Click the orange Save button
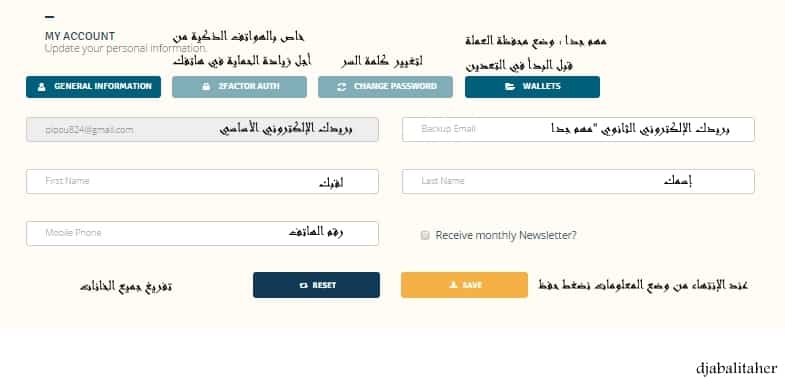785x378 pixels. click(464, 285)
